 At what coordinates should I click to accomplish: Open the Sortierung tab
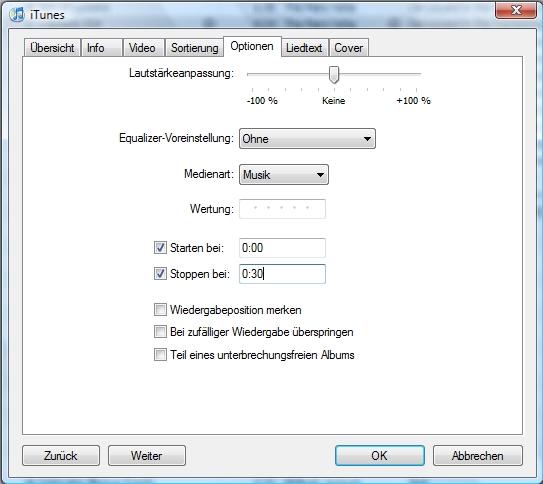(195, 48)
